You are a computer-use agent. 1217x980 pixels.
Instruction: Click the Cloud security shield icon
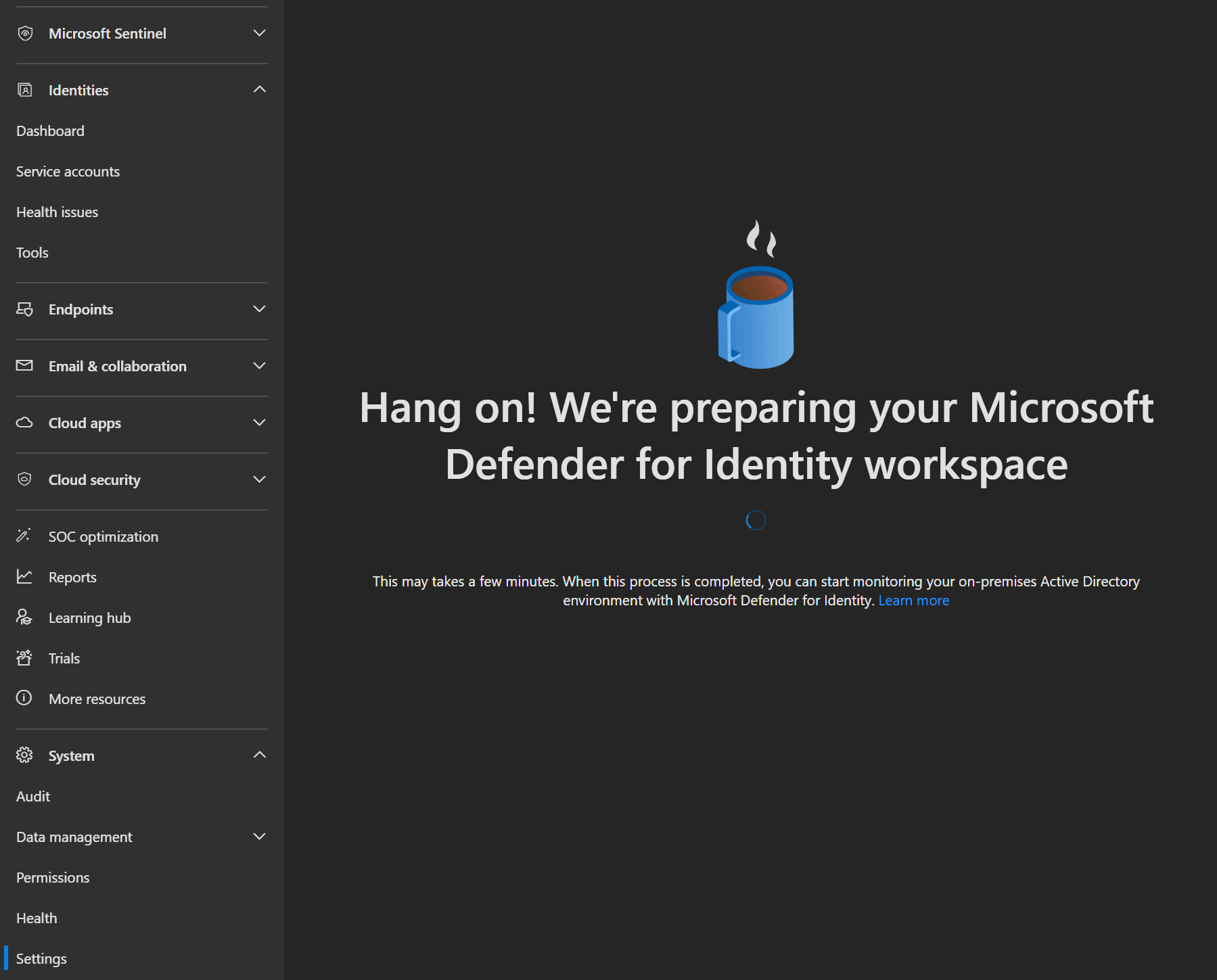tap(25, 480)
